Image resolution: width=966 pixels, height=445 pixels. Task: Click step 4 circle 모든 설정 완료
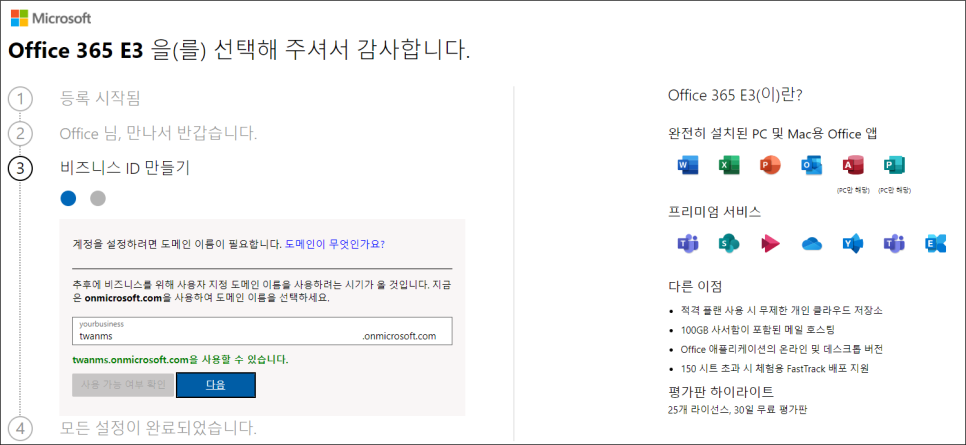[20, 428]
